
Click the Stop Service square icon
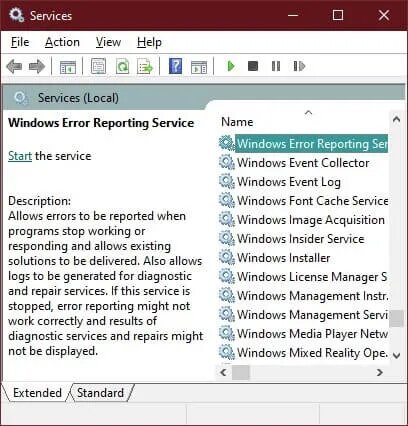click(x=253, y=66)
